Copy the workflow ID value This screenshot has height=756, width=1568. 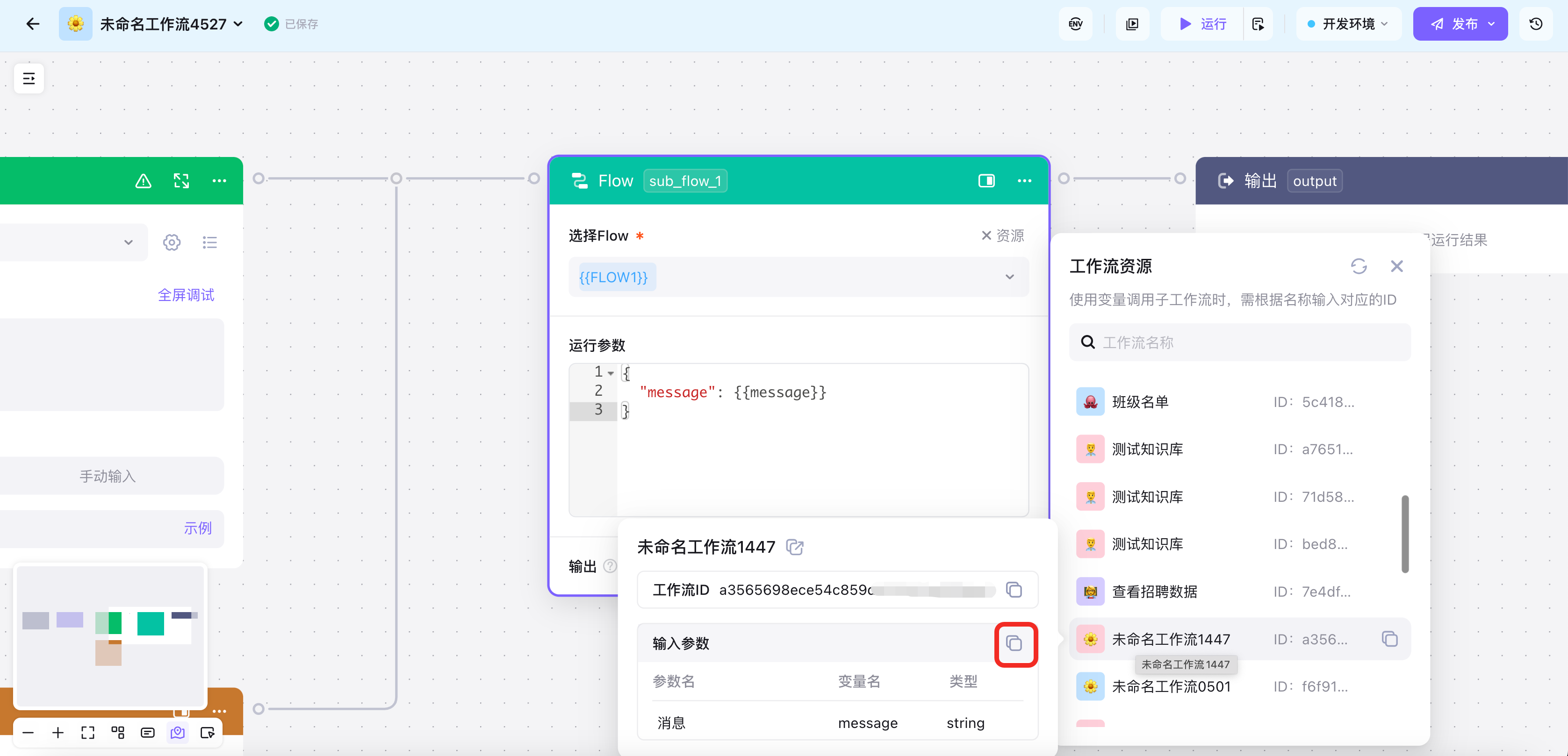point(1014,589)
